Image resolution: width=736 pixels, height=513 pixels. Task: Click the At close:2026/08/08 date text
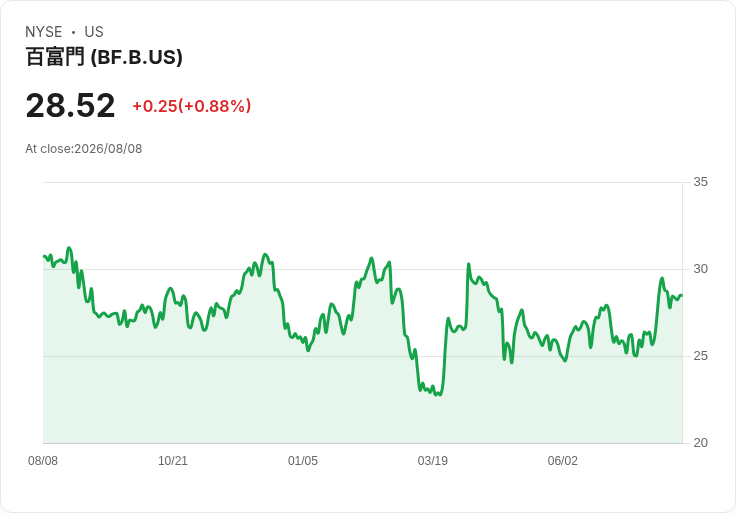(84, 149)
